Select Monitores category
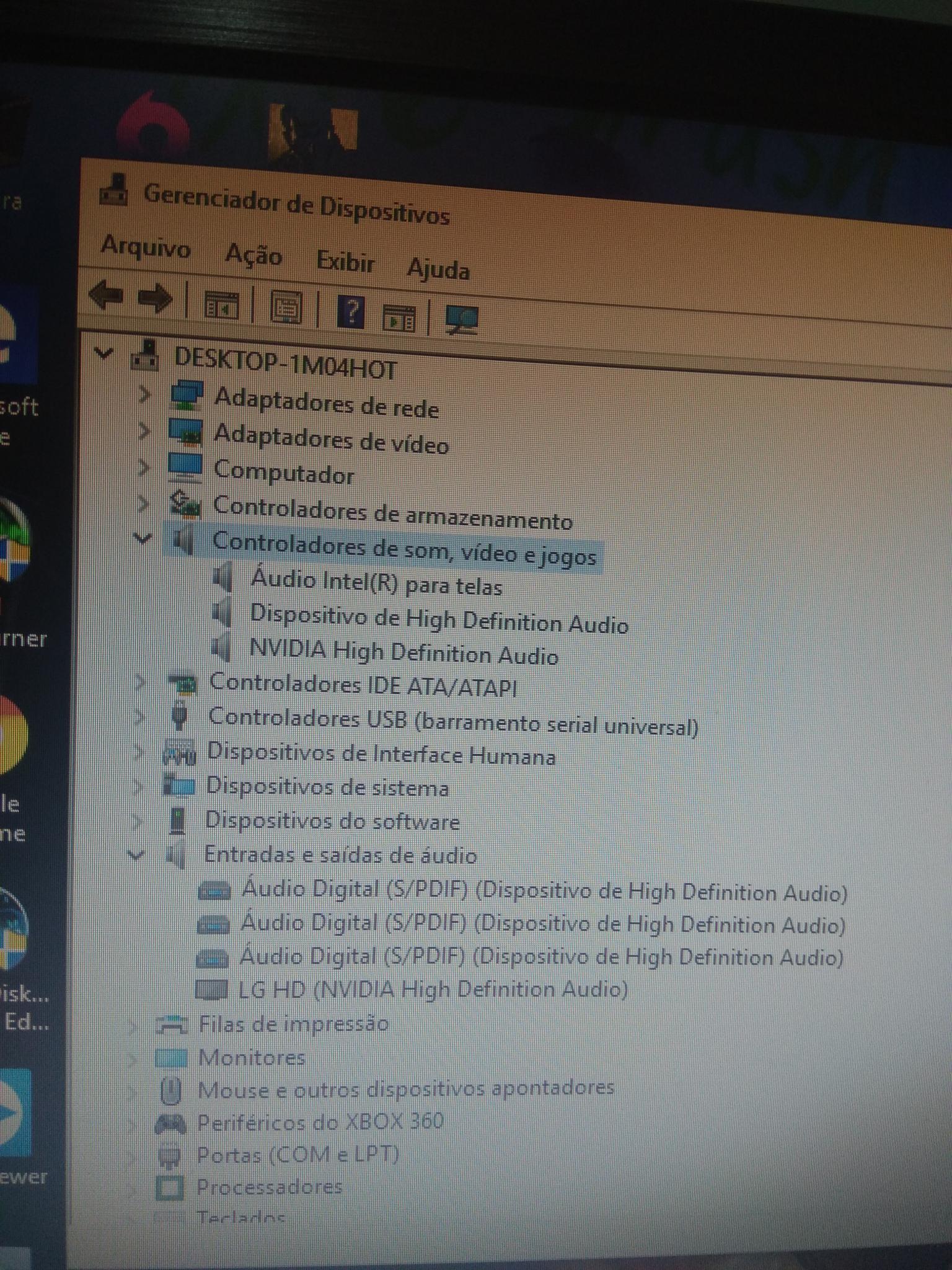Viewport: 952px width, 1270px height. point(251,1057)
